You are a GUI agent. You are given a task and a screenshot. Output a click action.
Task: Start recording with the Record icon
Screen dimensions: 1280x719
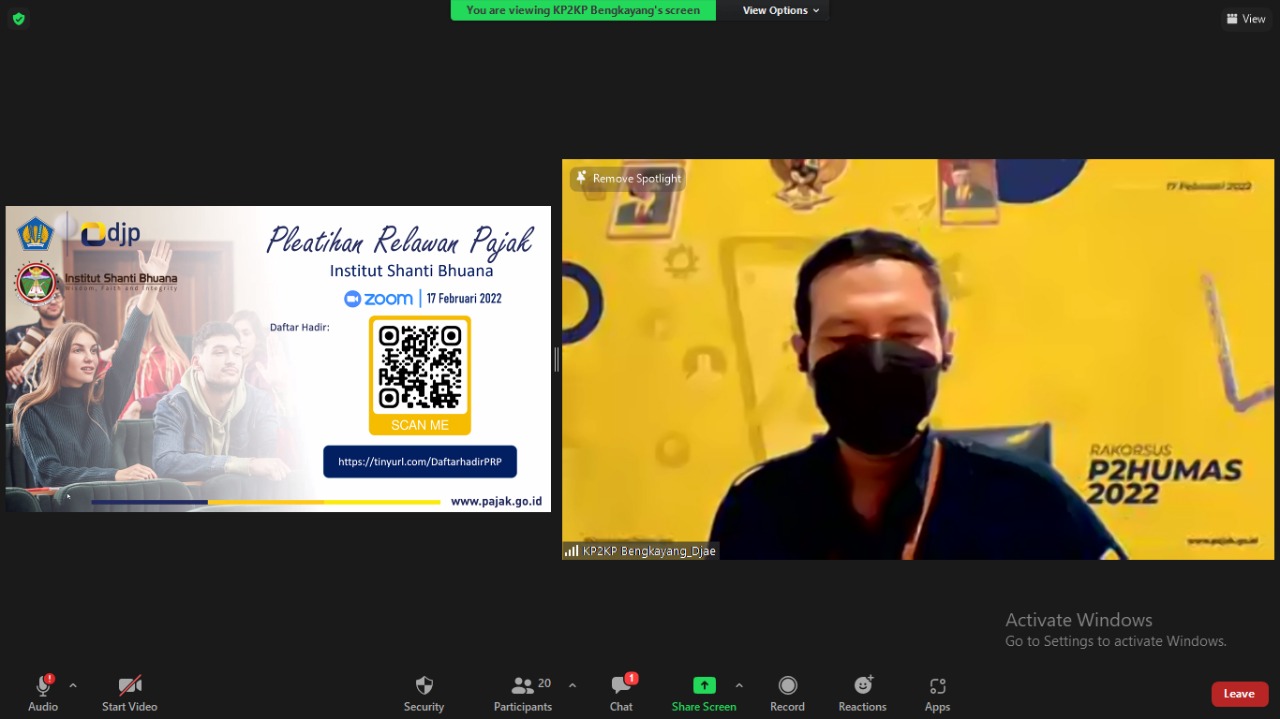click(787, 686)
